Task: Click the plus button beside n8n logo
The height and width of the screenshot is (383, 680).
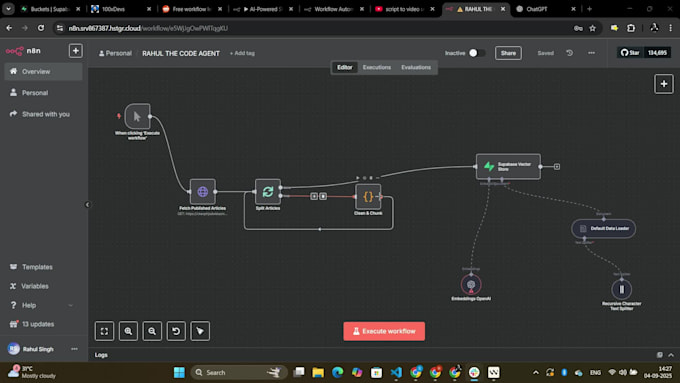Action: [x=75, y=51]
